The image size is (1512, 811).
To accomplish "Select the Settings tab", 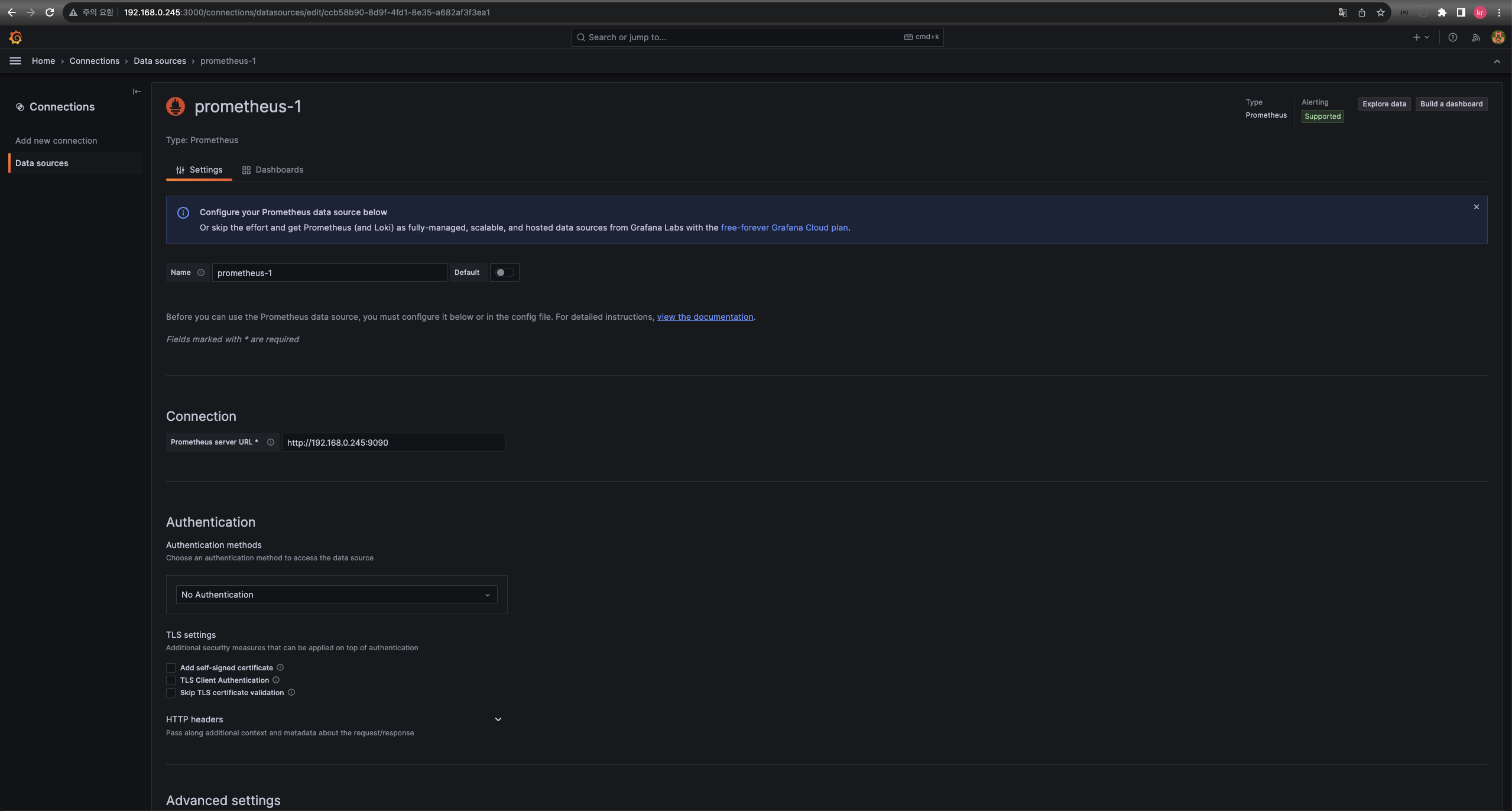I will pos(205,170).
